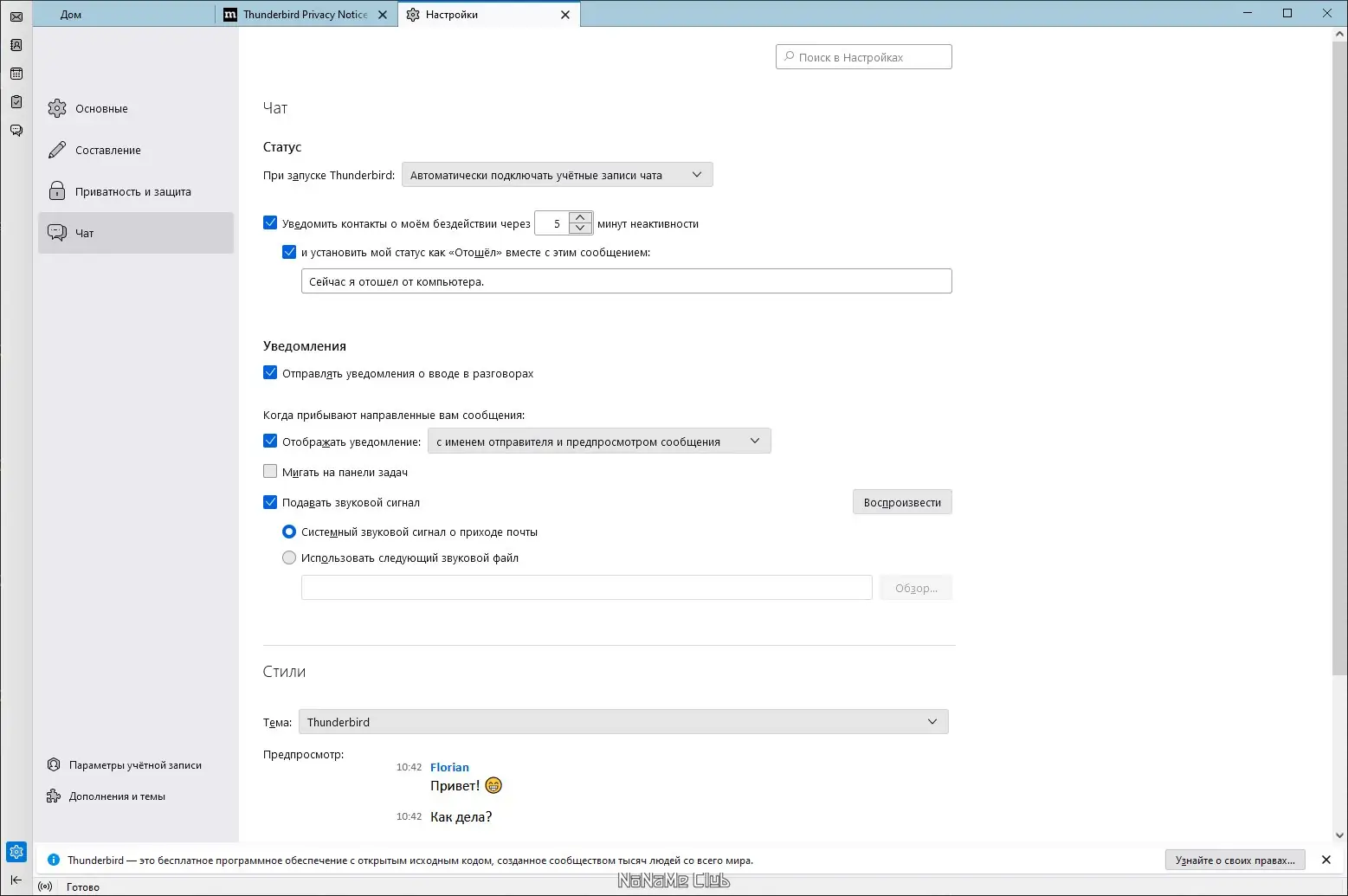Enable Мигать на панели задач
Viewport: 1348px width, 896px height.
pyautogui.click(x=270, y=472)
